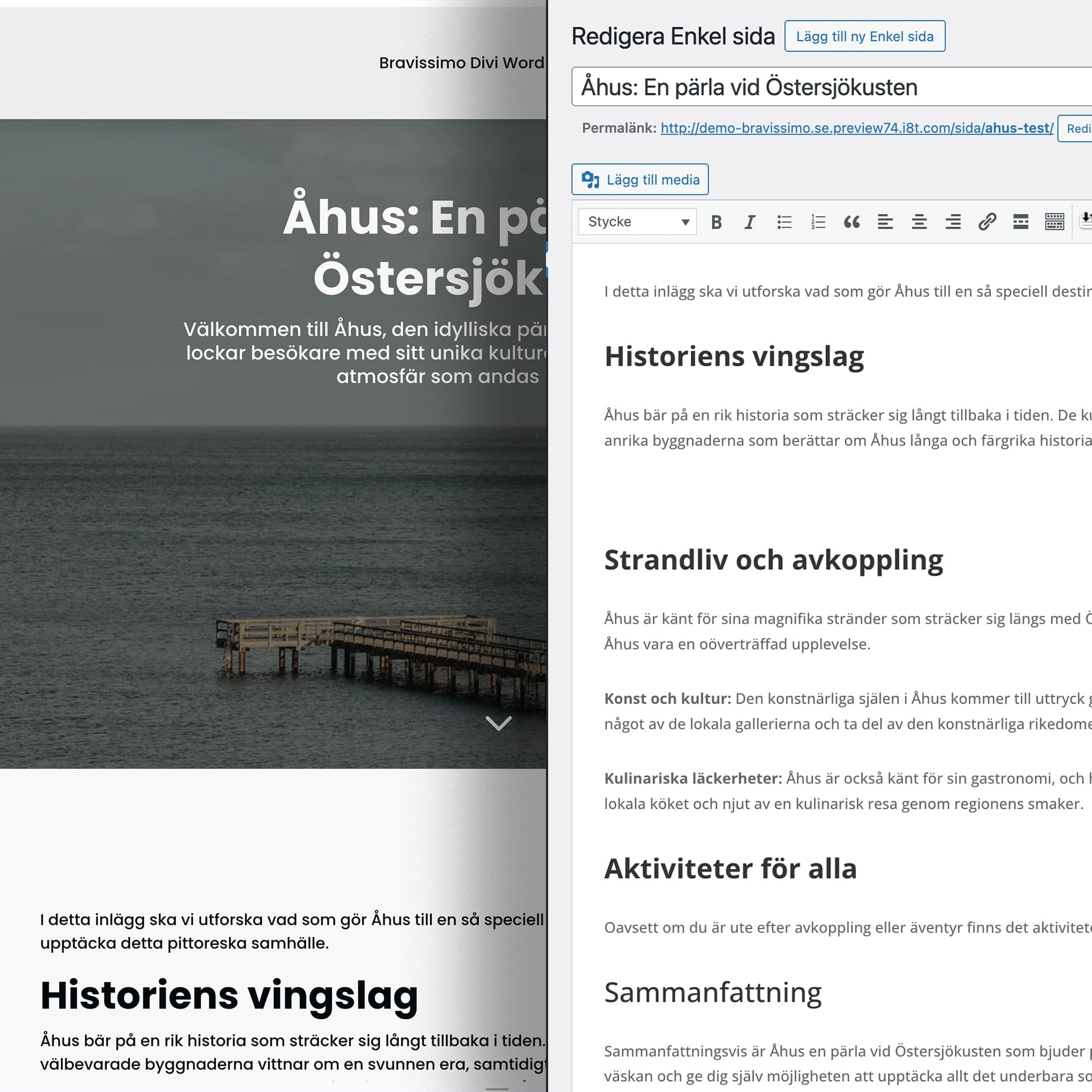Insert a numbered list
The height and width of the screenshot is (1092, 1092).
tap(817, 222)
